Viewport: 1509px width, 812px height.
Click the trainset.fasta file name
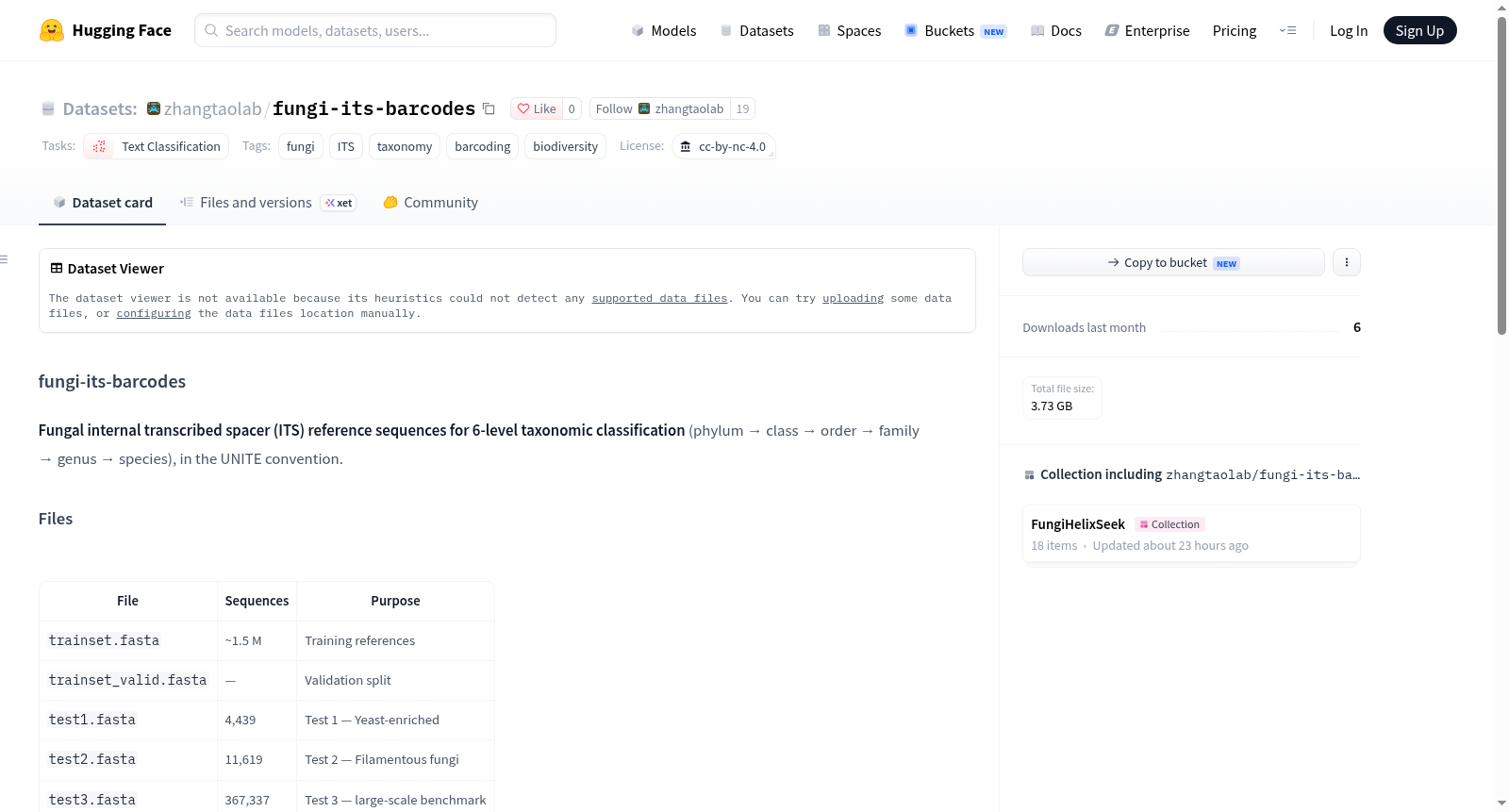(x=104, y=640)
